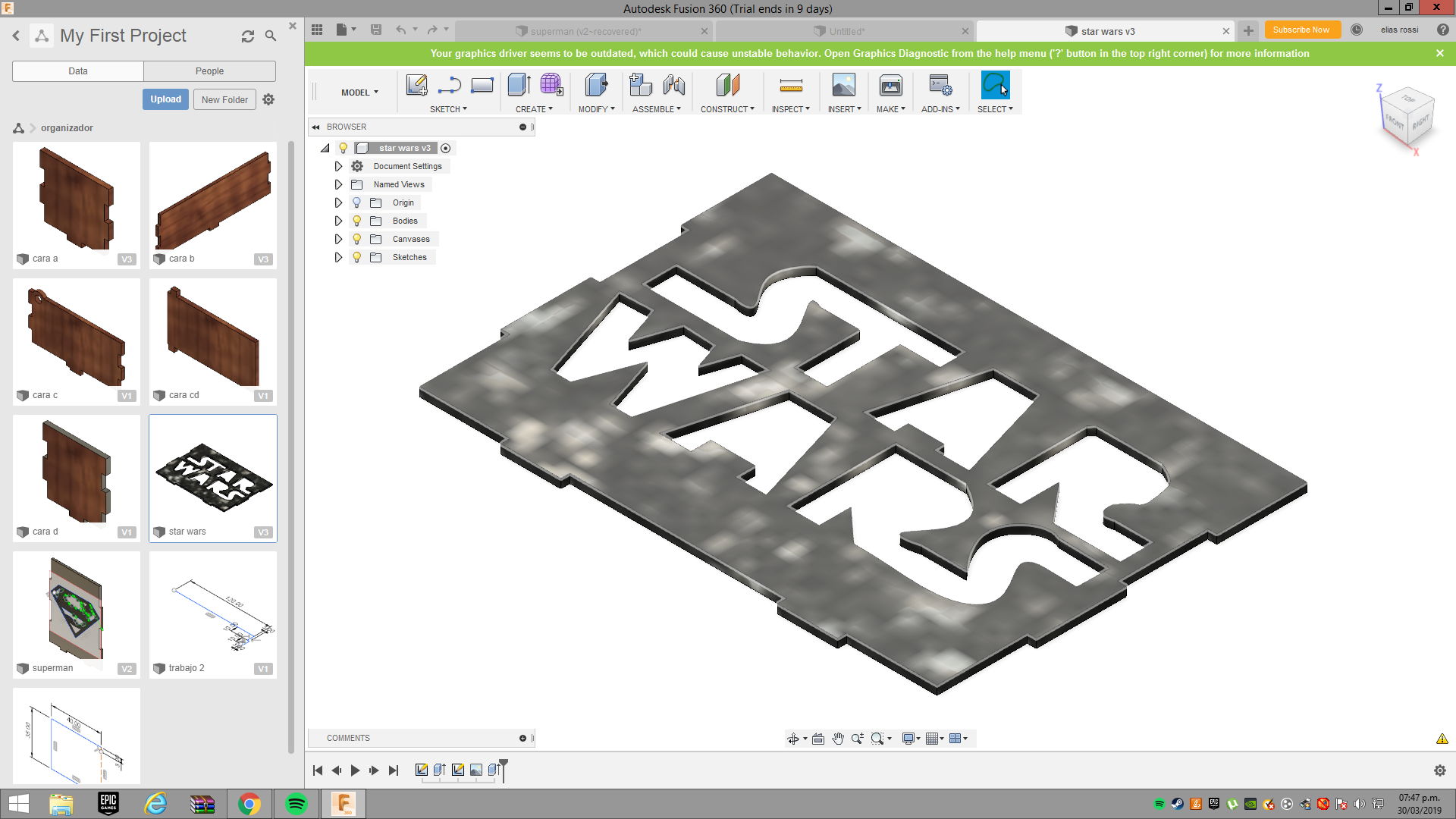The height and width of the screenshot is (819, 1456).
Task: Expand the Origin folder
Action: pos(338,202)
